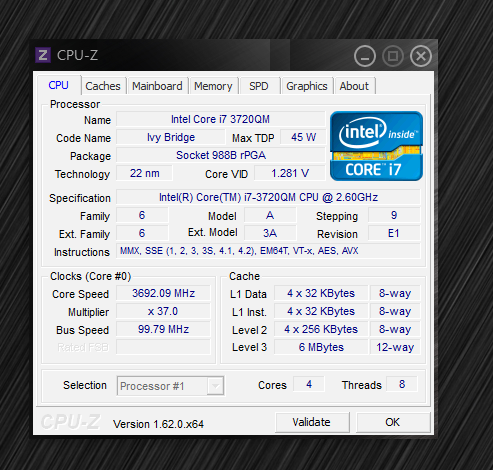This screenshot has height=470, width=493.
Task: Click the Stepping value 9
Action: pos(394,215)
